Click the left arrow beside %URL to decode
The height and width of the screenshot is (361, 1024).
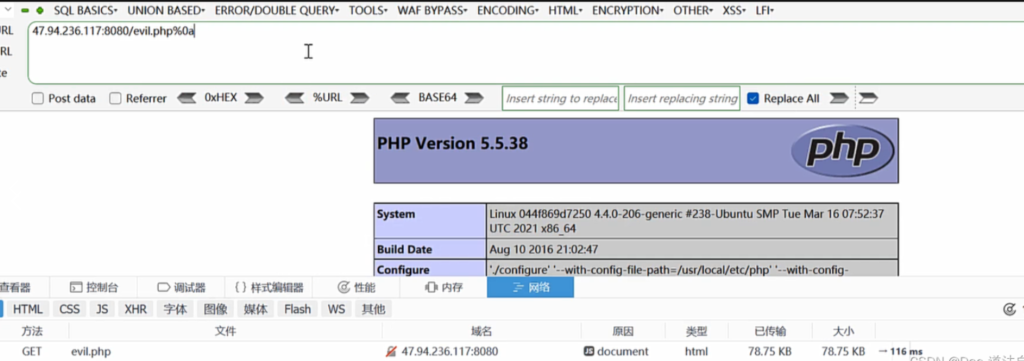[295, 98]
